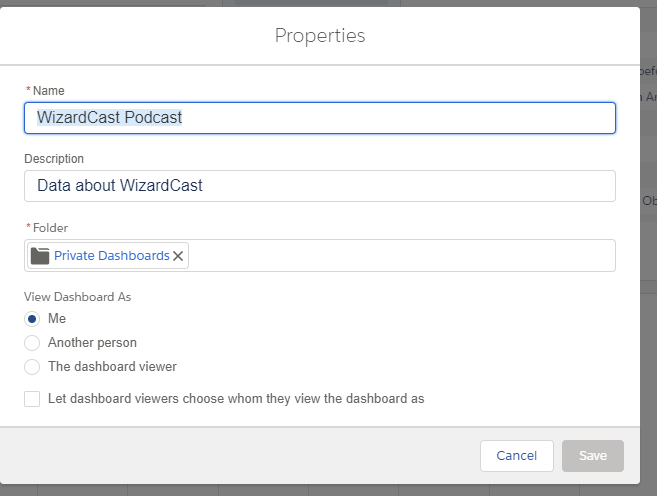
Task: Remove the Private Dashboards folder with X
Action: 178,256
